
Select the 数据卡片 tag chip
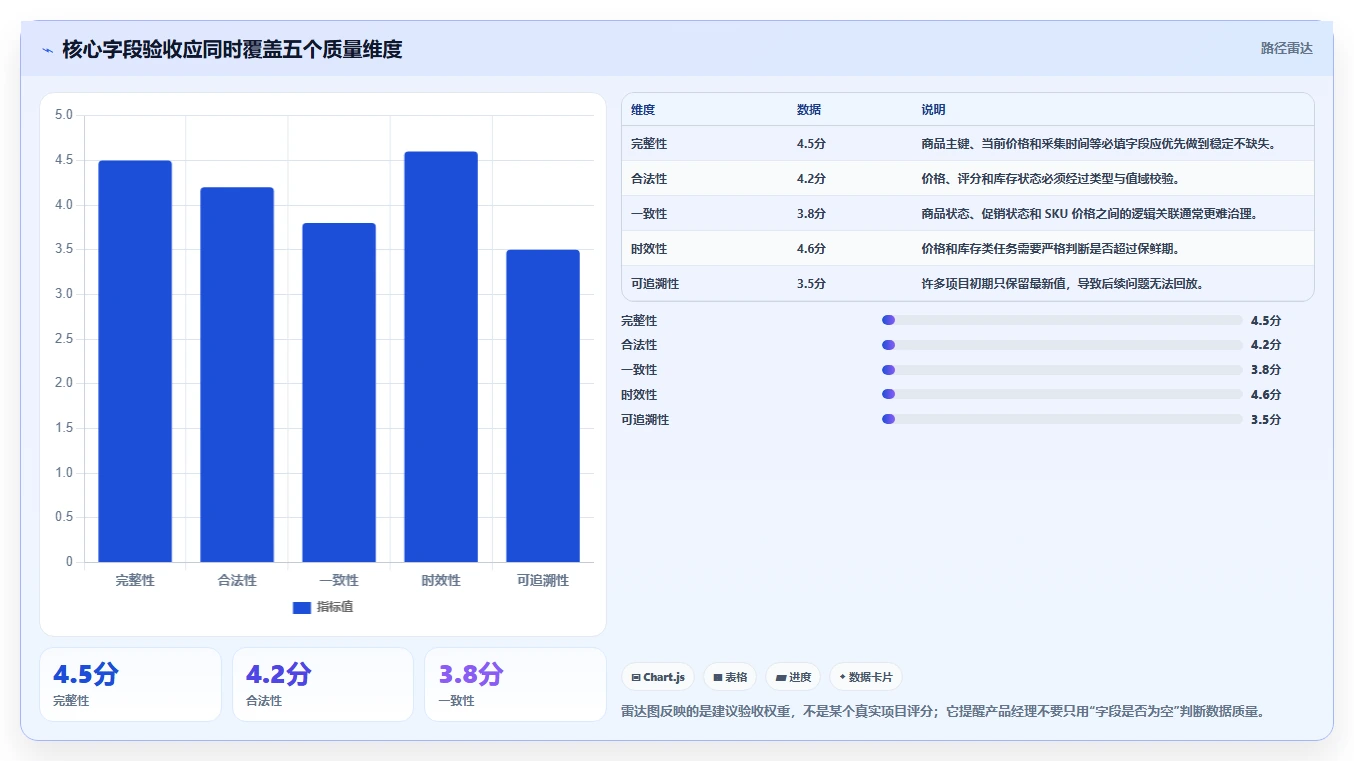coord(866,677)
